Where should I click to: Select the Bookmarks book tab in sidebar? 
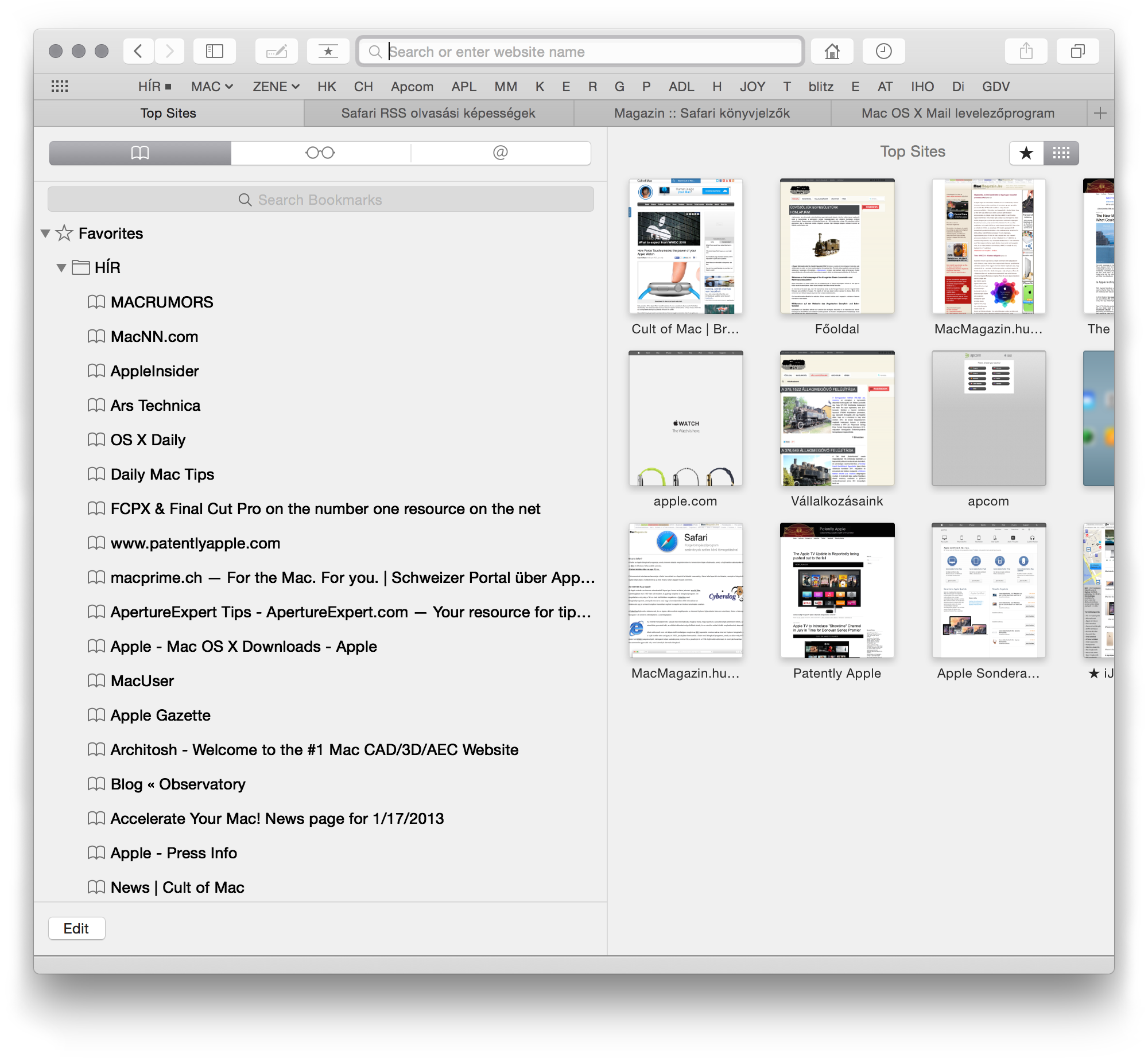click(x=140, y=153)
